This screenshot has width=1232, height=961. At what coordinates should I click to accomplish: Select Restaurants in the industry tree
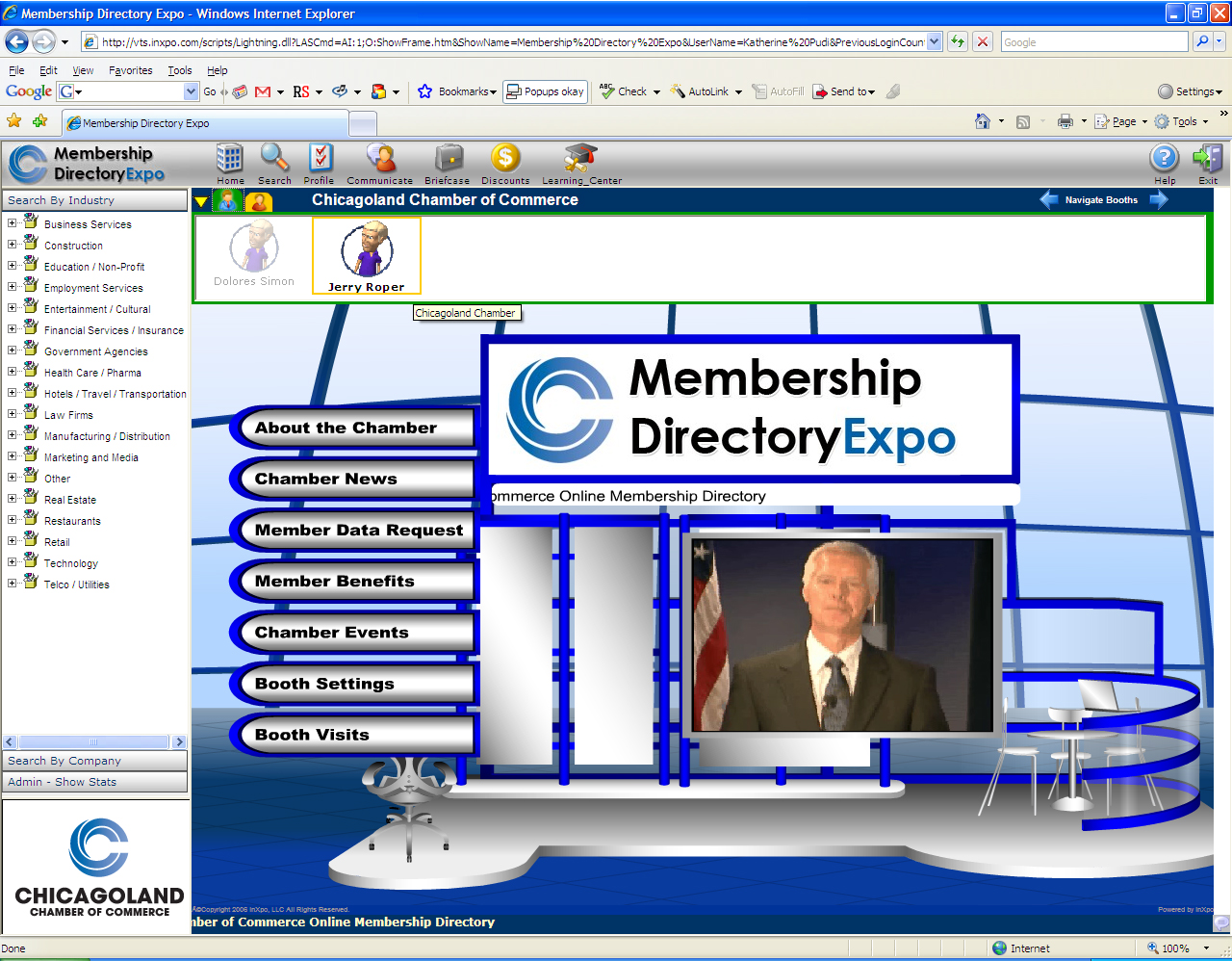click(72, 521)
